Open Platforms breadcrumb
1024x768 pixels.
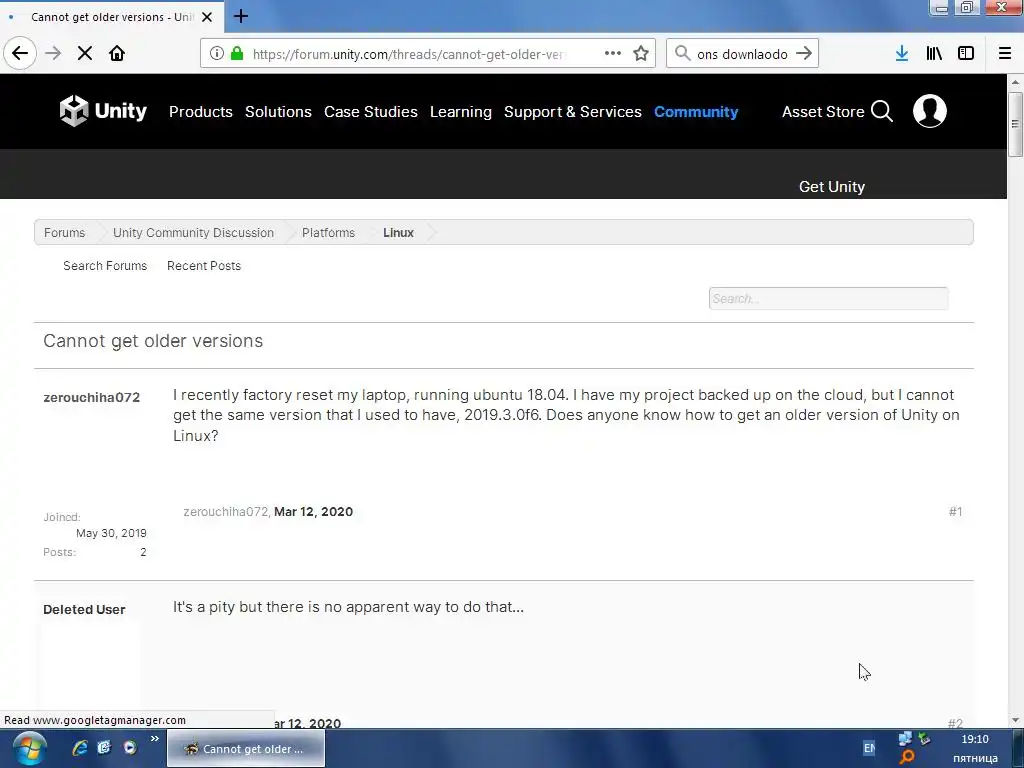click(x=328, y=232)
